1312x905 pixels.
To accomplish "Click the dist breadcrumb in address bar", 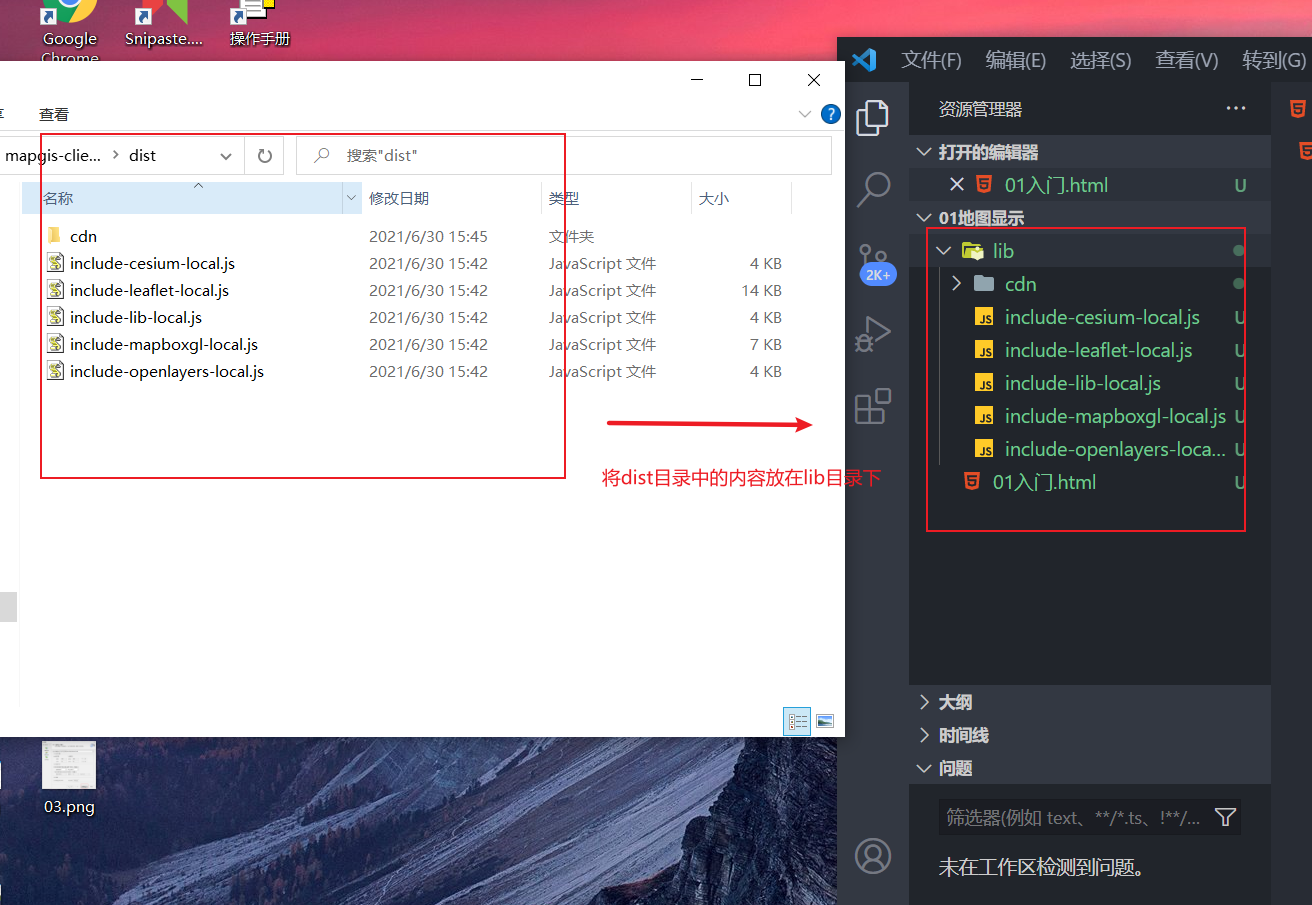I will [x=143, y=156].
